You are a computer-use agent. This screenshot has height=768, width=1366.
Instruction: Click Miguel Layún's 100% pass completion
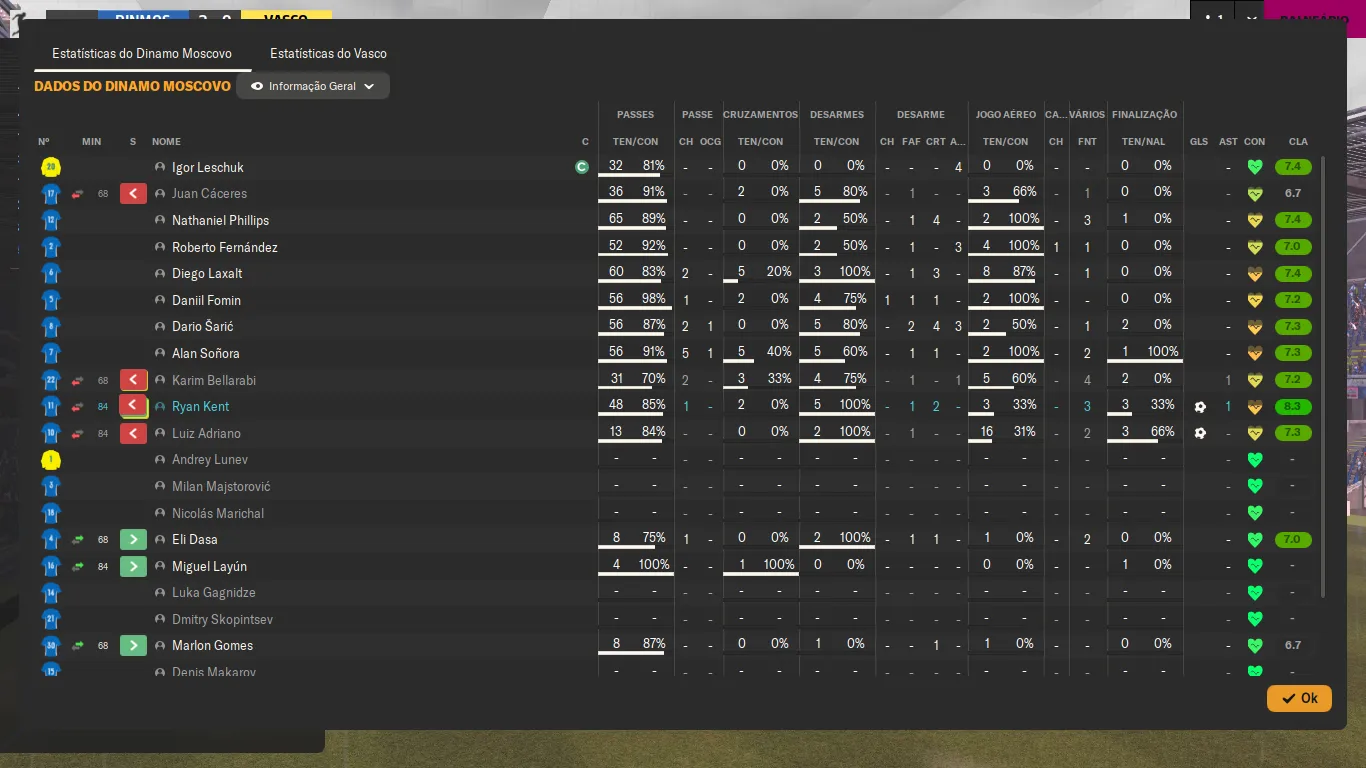pyautogui.click(x=653, y=565)
